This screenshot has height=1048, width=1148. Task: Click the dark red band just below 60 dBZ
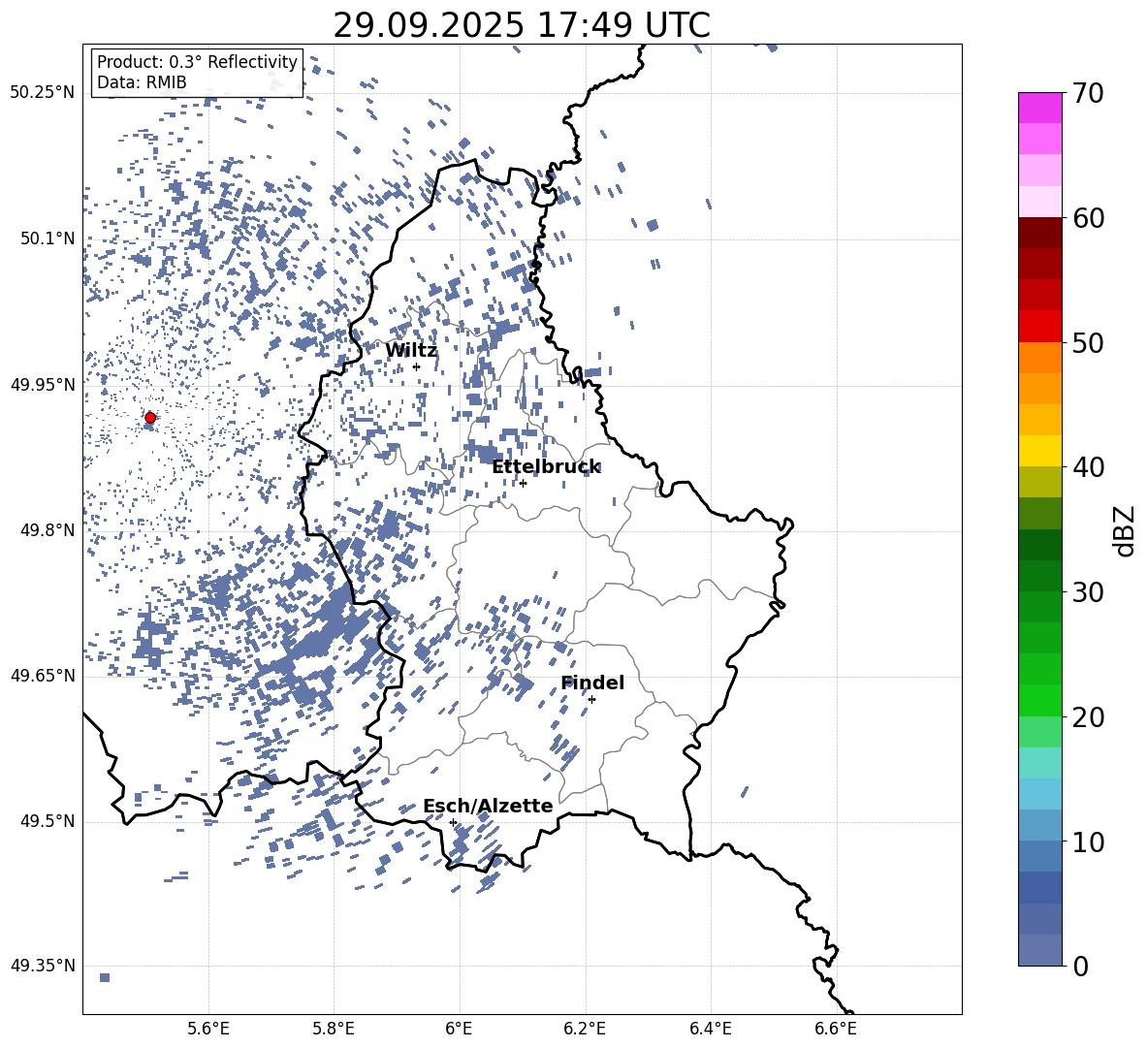pyautogui.click(x=1040, y=233)
